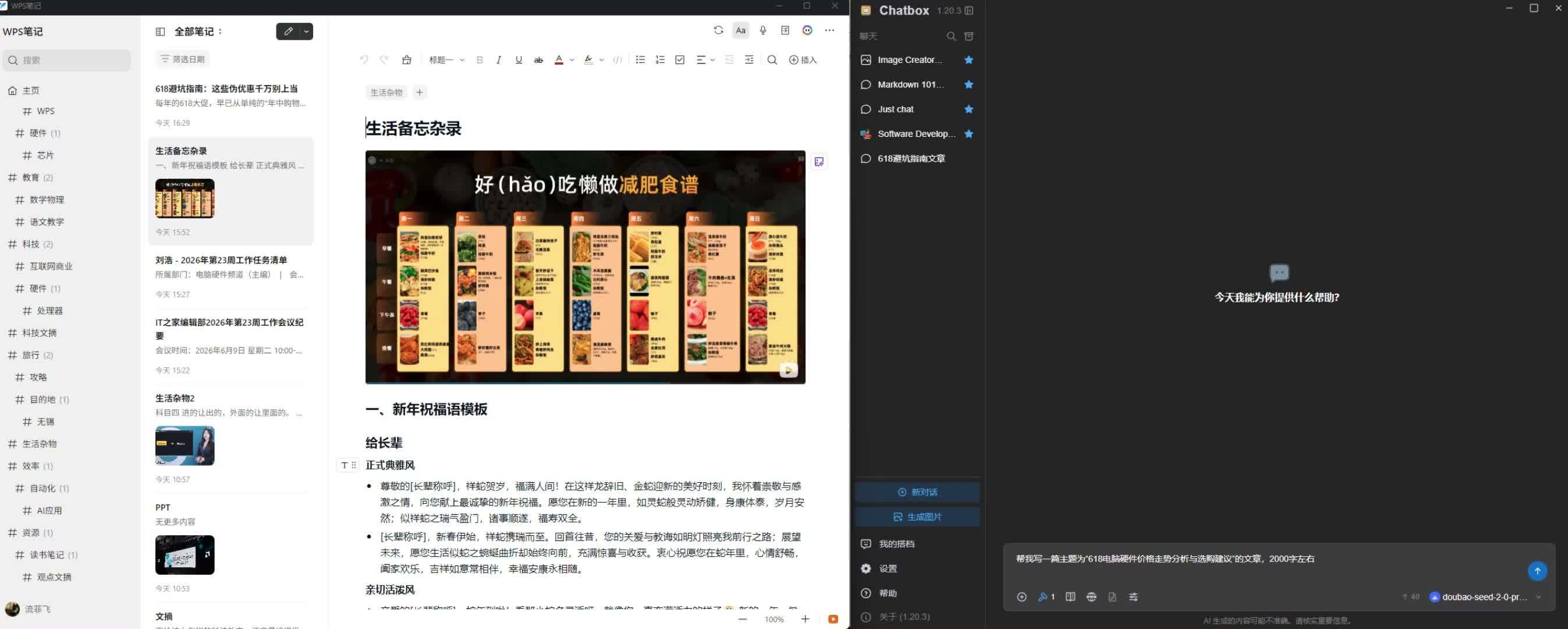Open the colorful AI assistant icon

tap(807, 30)
